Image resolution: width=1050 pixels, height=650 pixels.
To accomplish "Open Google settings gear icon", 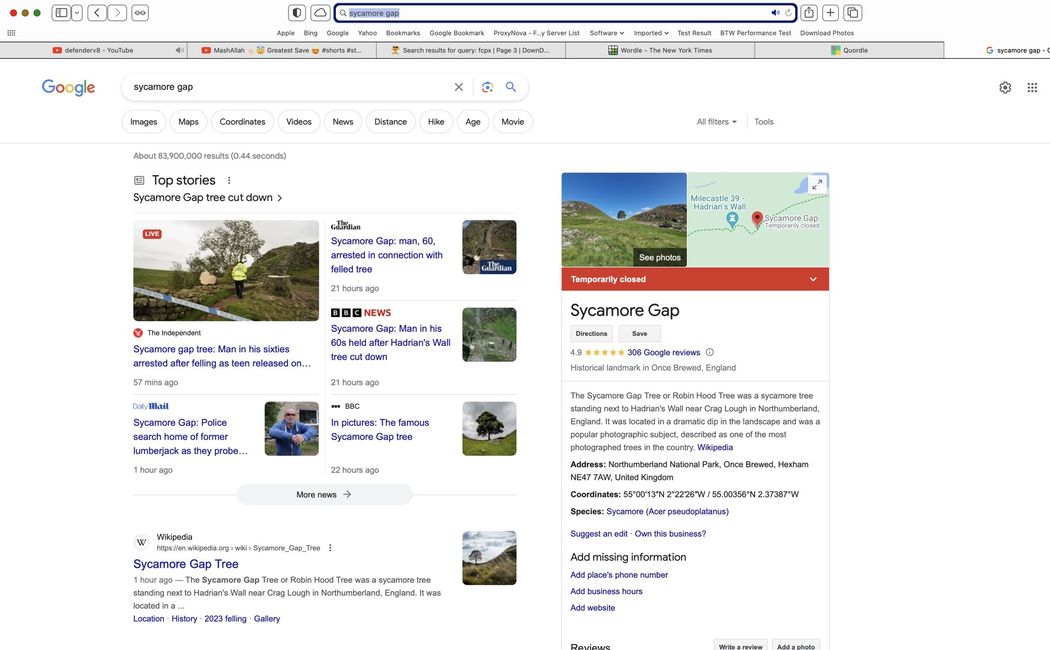I will (1005, 88).
